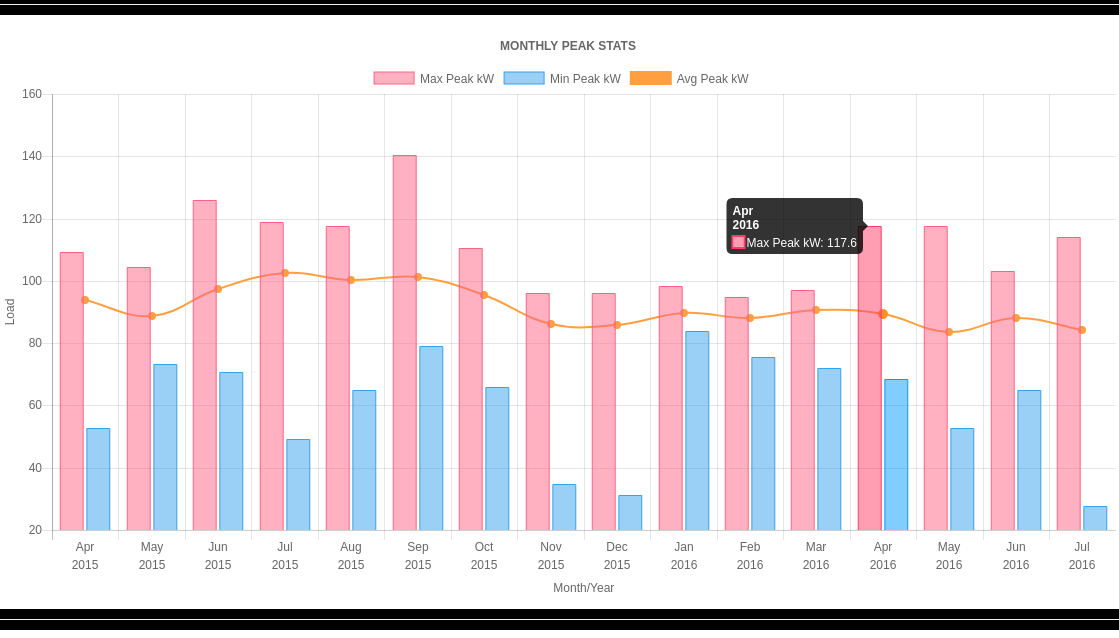Click the blue May 2015 min peak bar
The height and width of the screenshot is (638, 1119).
165,447
